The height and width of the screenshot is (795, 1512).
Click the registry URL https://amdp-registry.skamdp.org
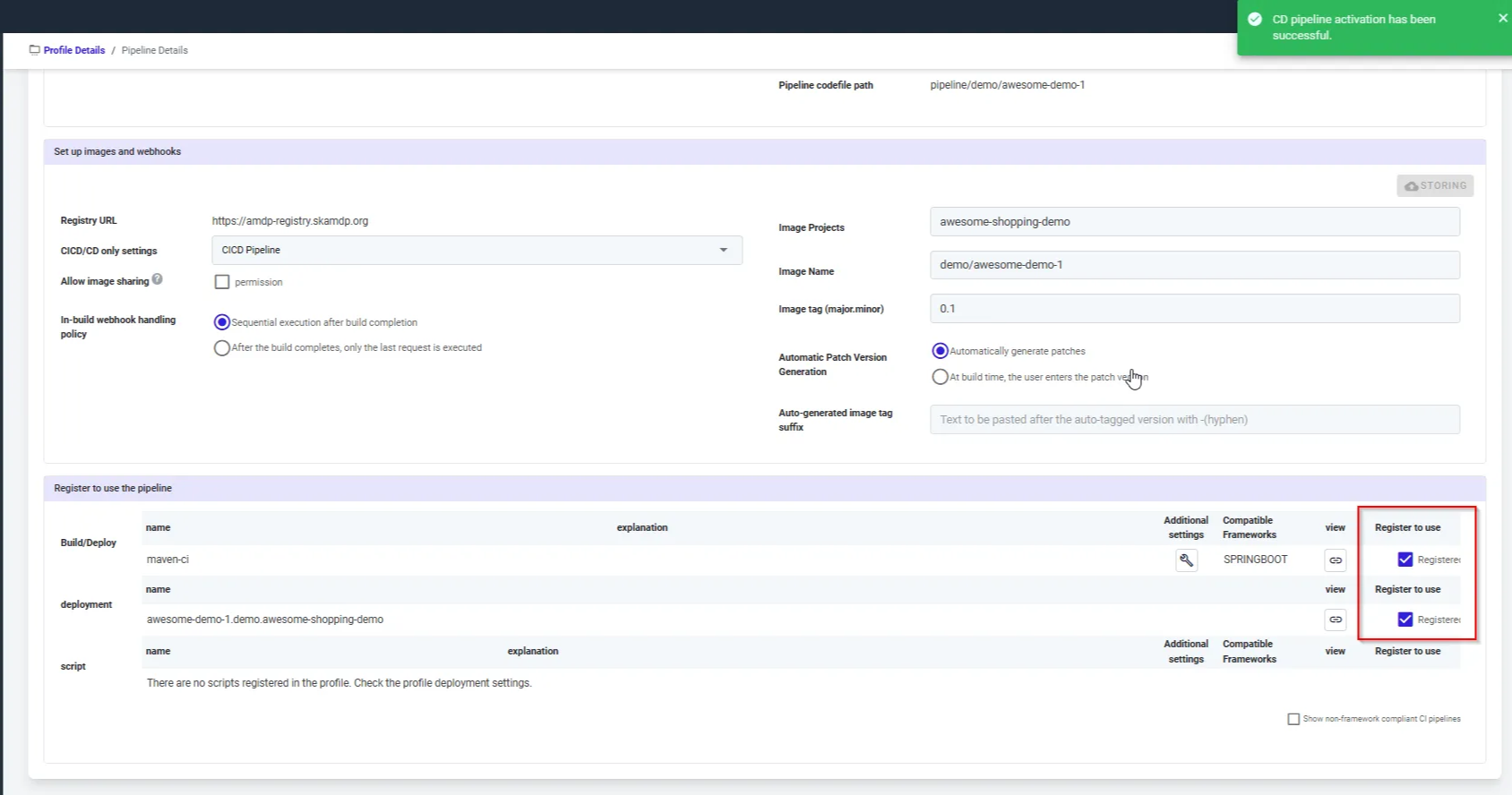coord(290,221)
